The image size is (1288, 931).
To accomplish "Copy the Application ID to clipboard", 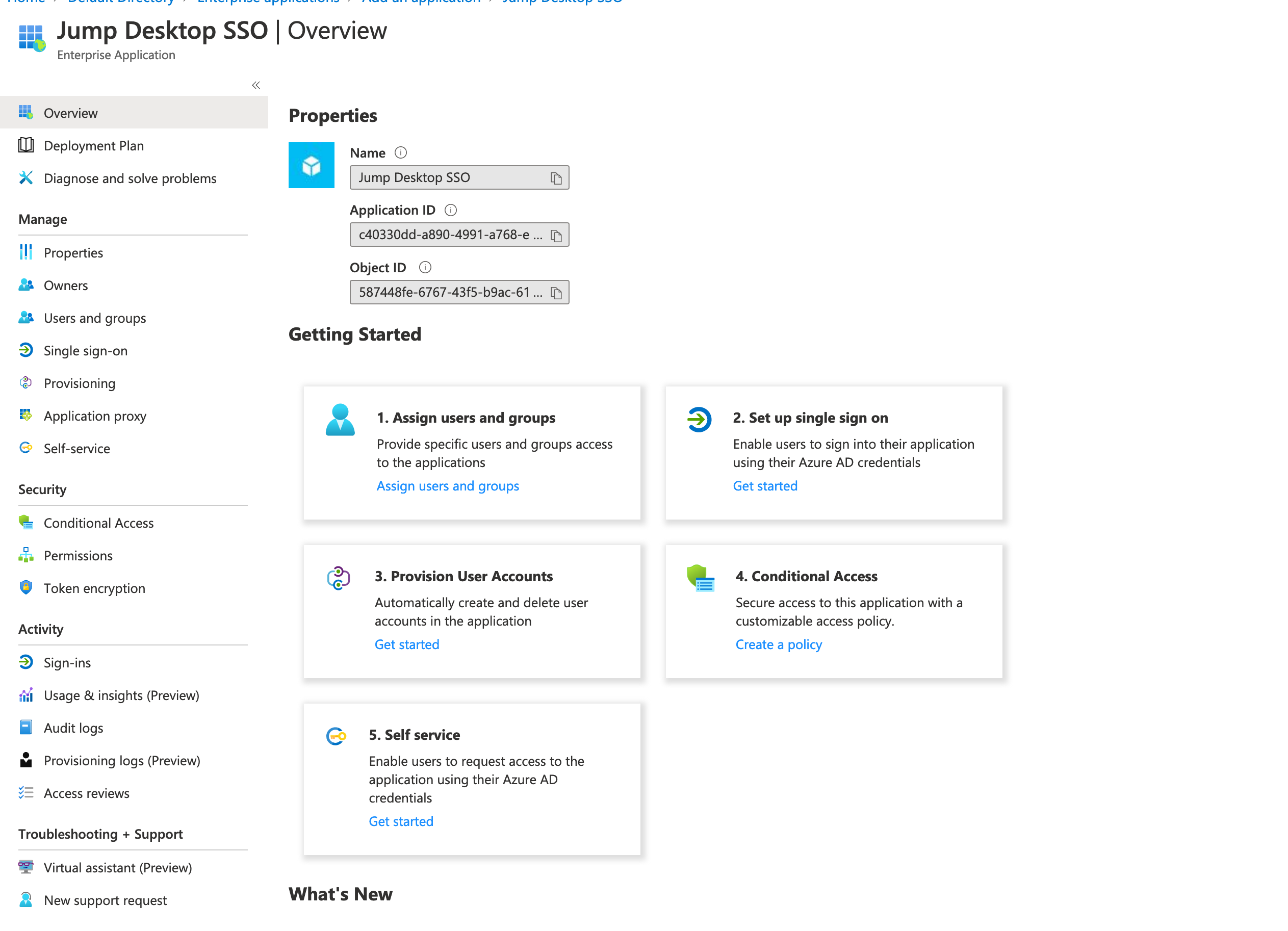I will [x=556, y=236].
